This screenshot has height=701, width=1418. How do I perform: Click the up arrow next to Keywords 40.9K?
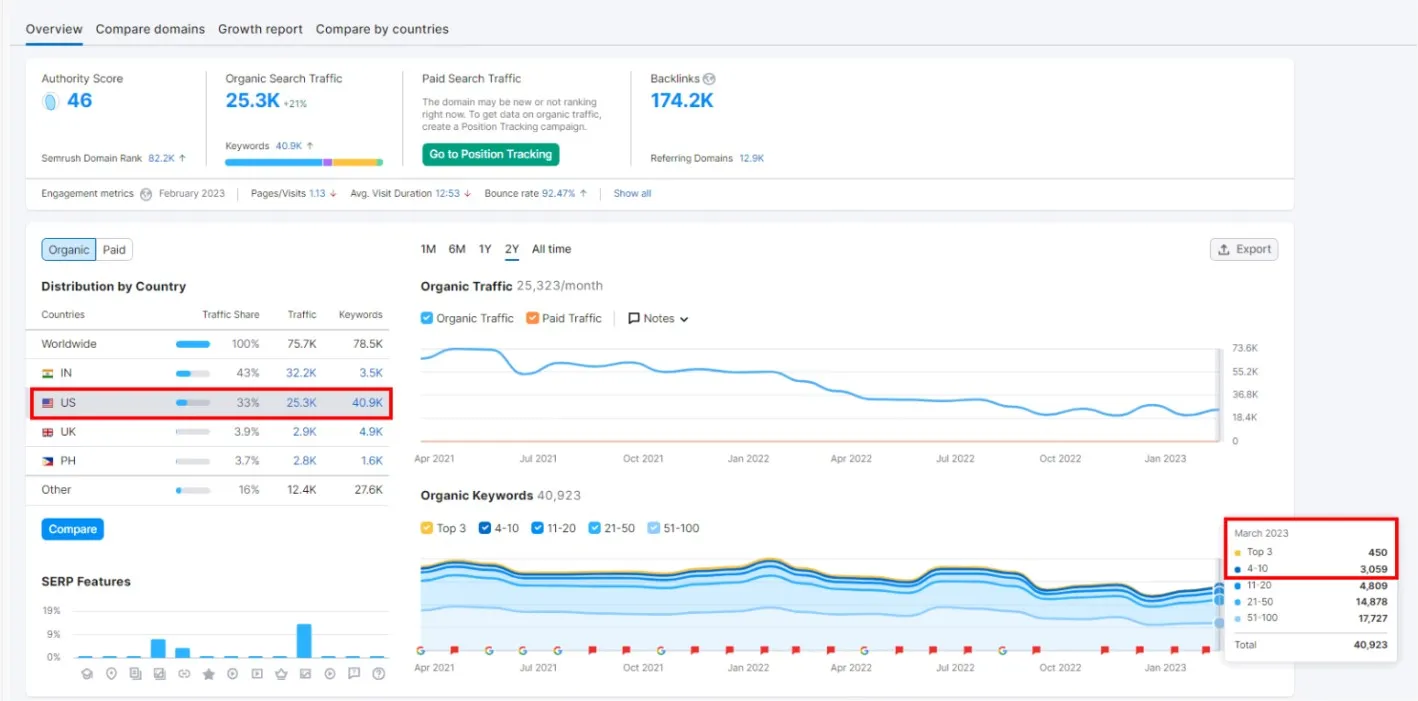pyautogui.click(x=310, y=146)
